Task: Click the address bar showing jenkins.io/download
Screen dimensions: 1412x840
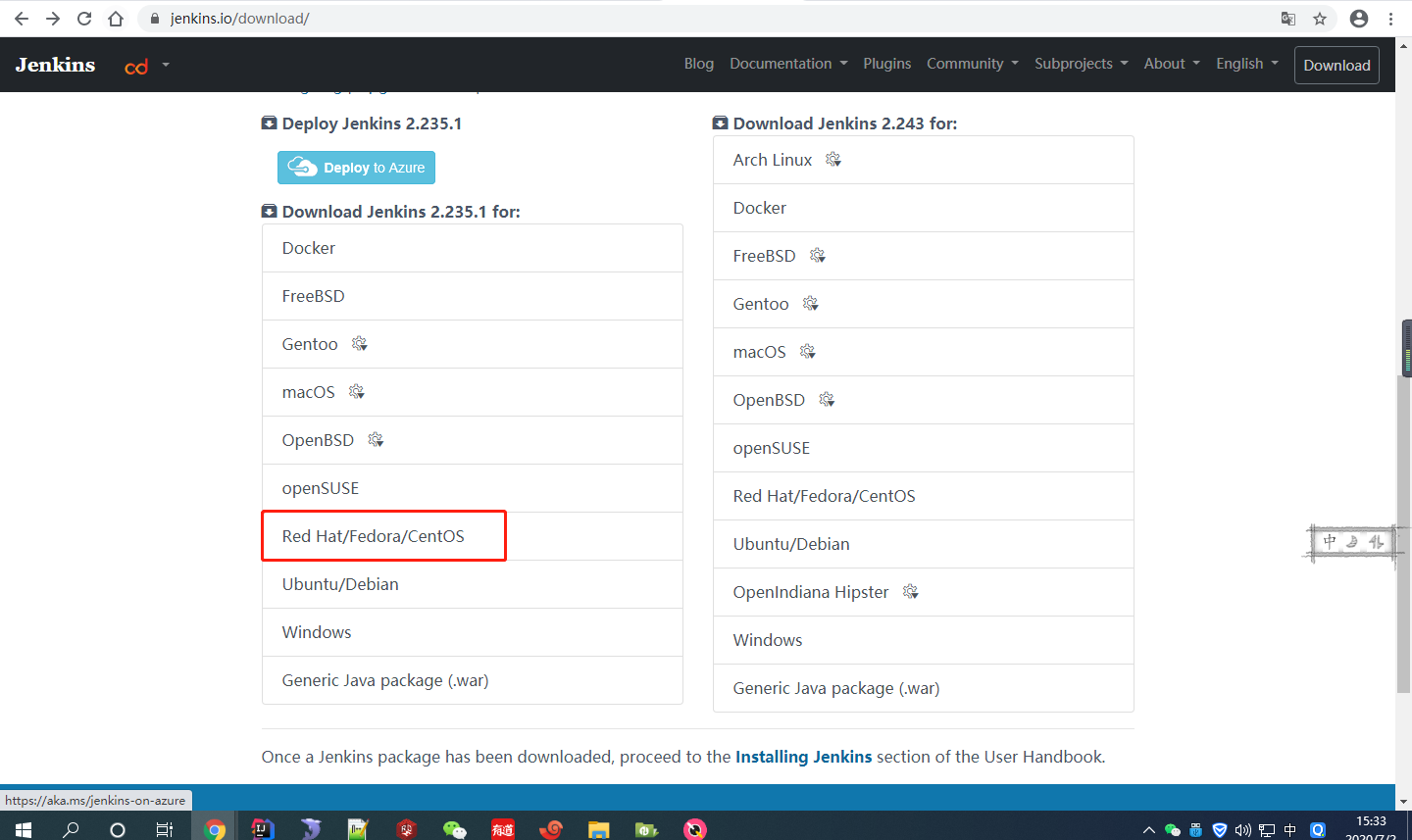Action: click(x=686, y=19)
